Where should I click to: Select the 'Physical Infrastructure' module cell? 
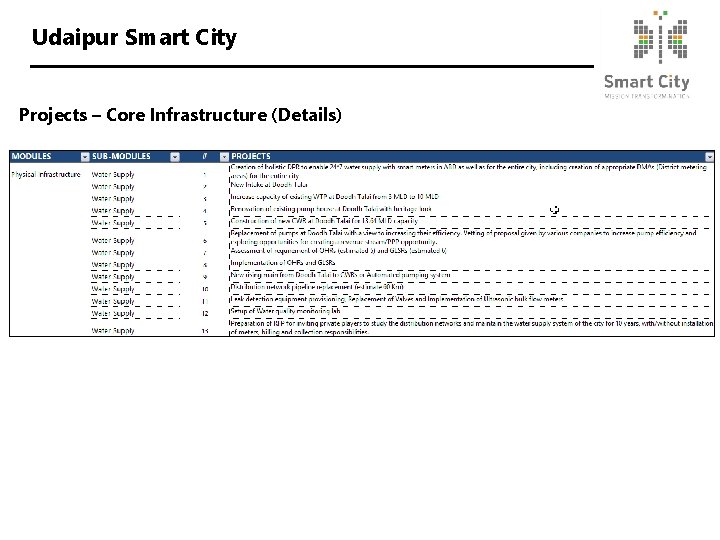coord(46,174)
